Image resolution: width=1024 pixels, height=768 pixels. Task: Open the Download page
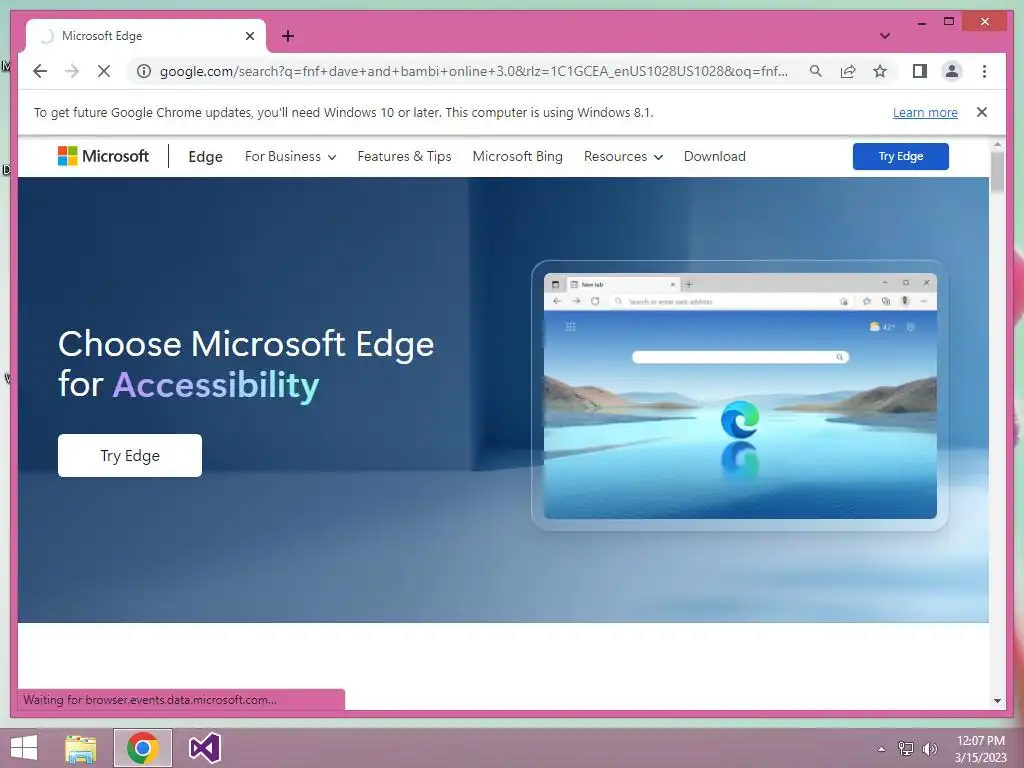click(x=714, y=157)
